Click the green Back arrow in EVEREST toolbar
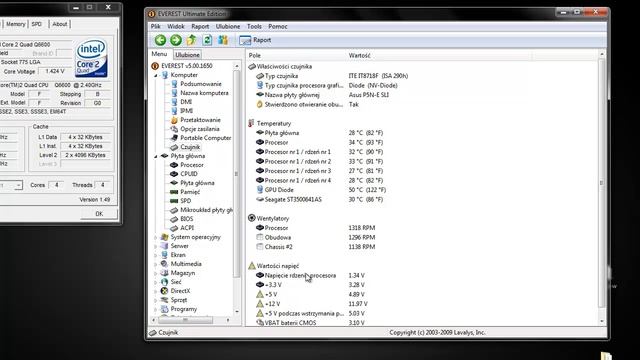The image size is (640, 360). tap(160, 40)
